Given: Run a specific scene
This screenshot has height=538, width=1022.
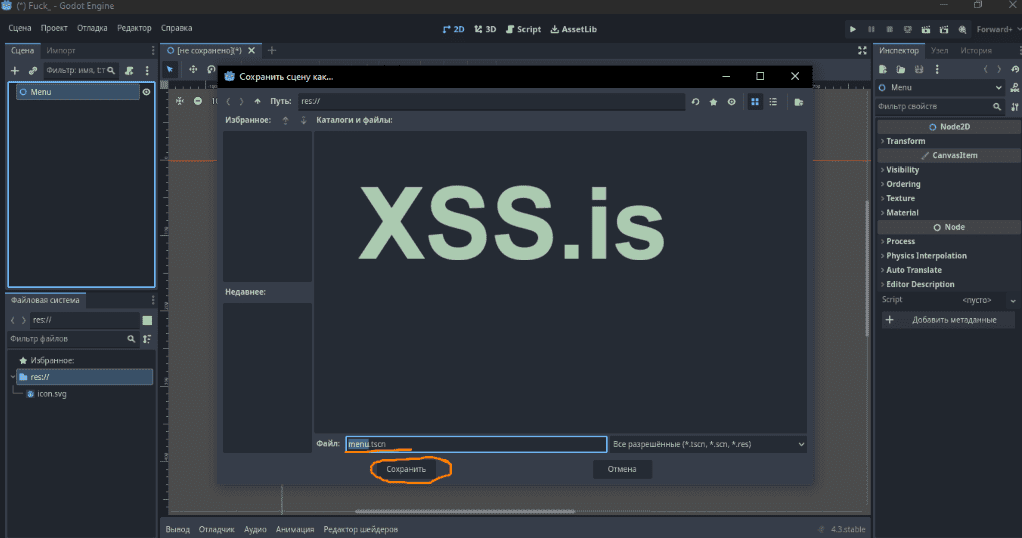Looking at the screenshot, I should pos(944,29).
